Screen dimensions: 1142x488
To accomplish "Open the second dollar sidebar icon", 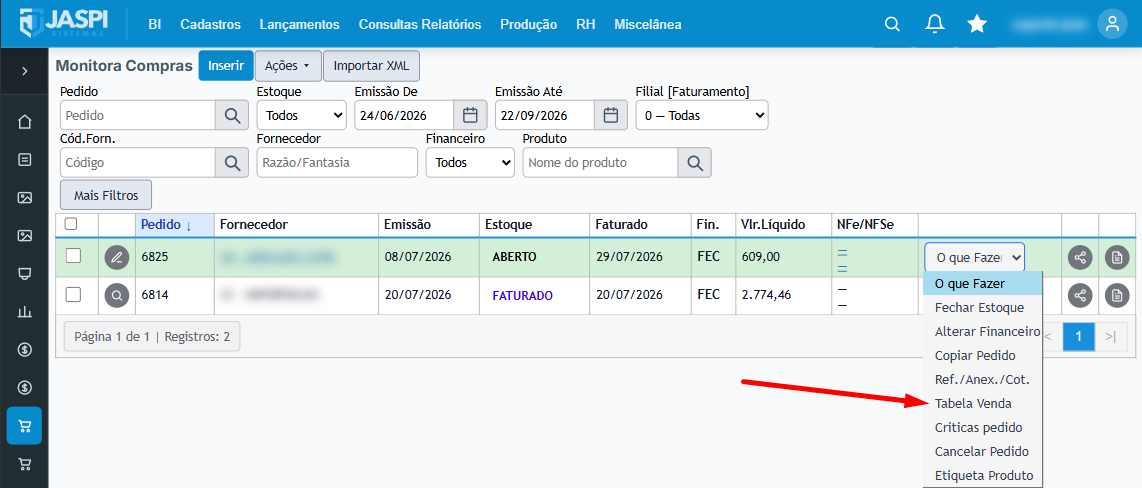I will (x=25, y=387).
